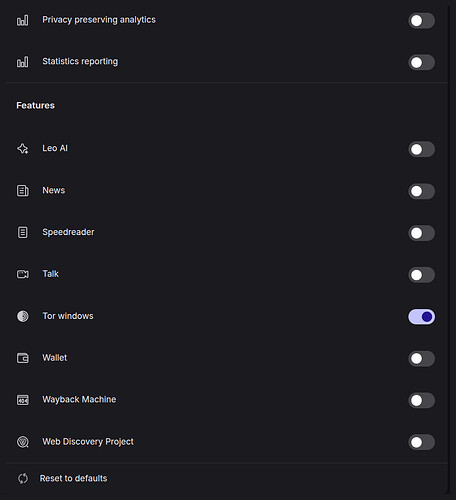Click the Talk video camera icon
The image size is (456, 500).
coord(23,274)
